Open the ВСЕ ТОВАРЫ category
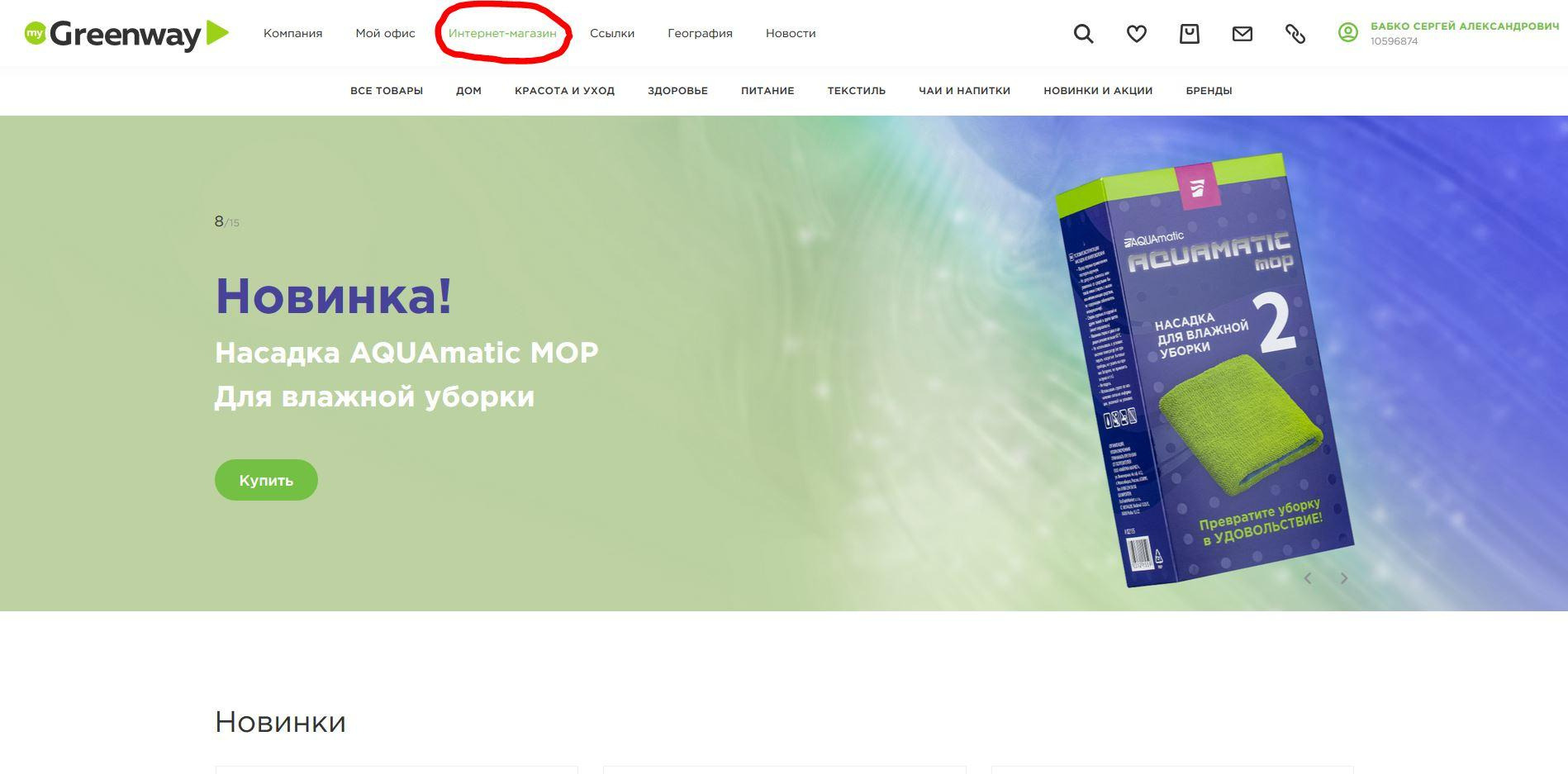This screenshot has width=1568, height=774. (386, 91)
